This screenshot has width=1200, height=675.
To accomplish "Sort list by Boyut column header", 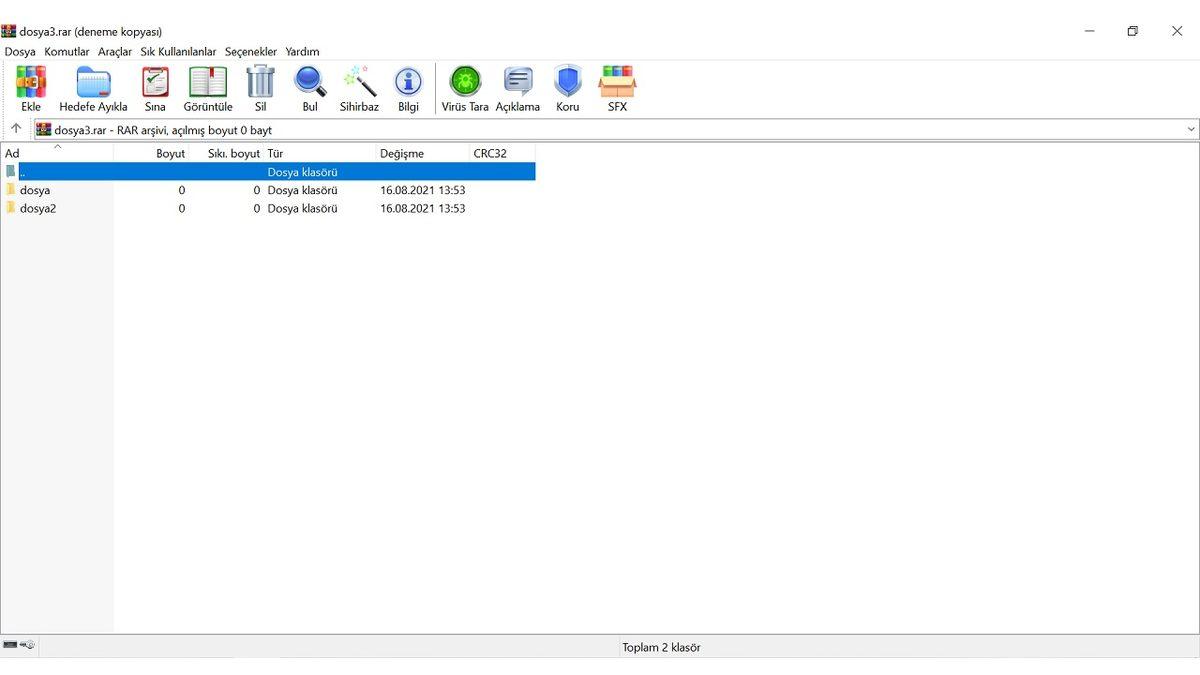I will point(170,154).
